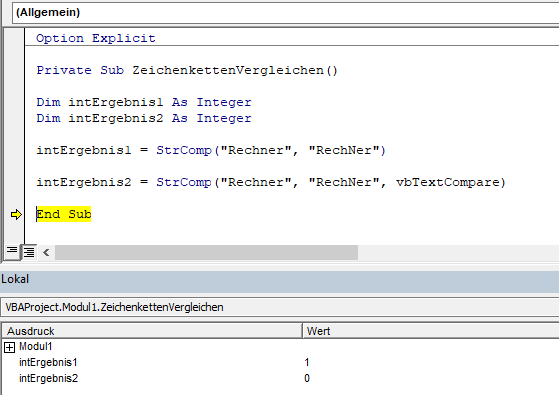
Task: Click value 1 of intErgebnis1
Action: [x=307, y=362]
